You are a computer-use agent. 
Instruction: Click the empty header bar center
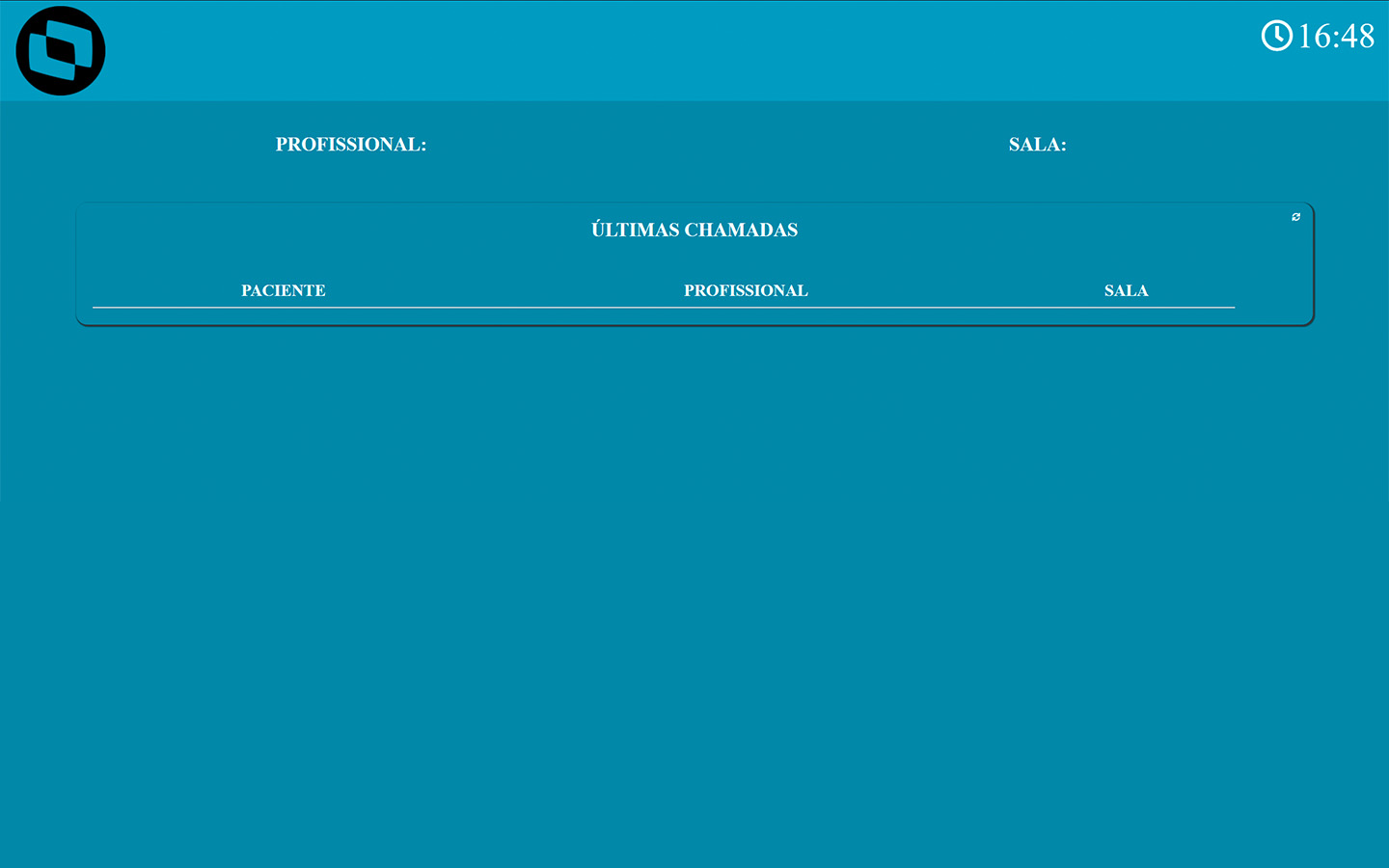point(694,50)
